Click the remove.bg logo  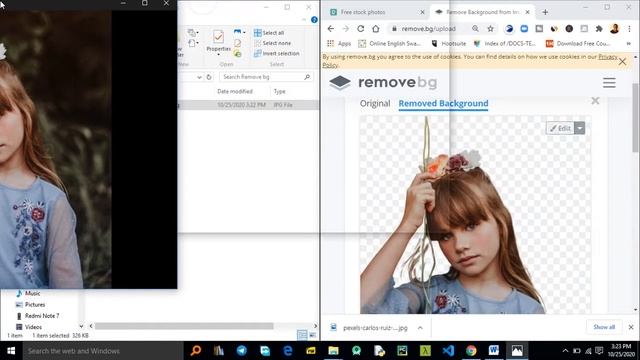point(383,82)
